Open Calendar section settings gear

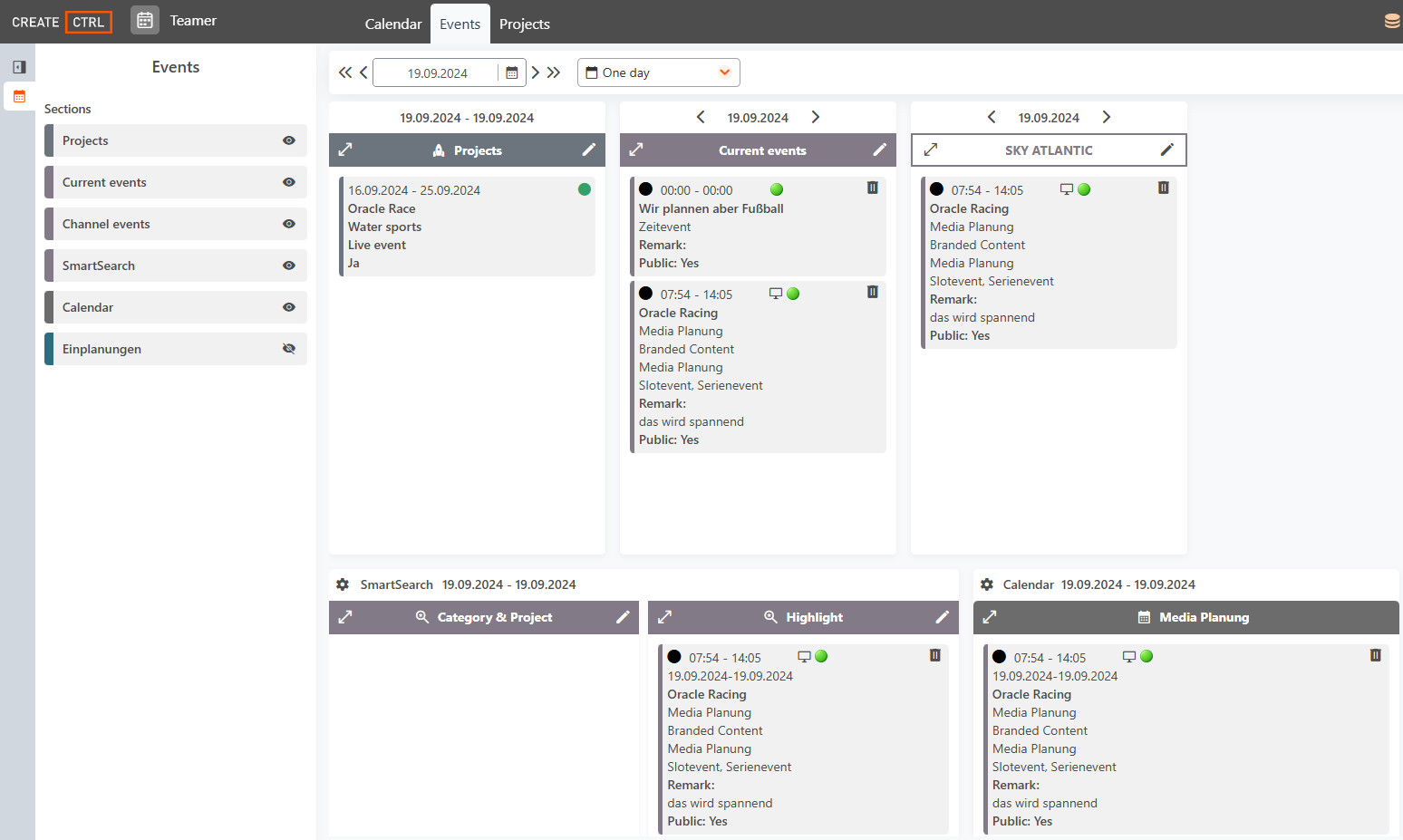tap(987, 584)
